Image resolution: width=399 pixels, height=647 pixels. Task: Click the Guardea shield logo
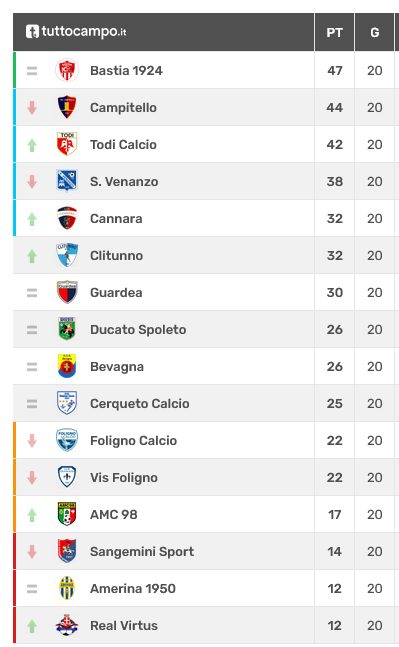tap(67, 292)
